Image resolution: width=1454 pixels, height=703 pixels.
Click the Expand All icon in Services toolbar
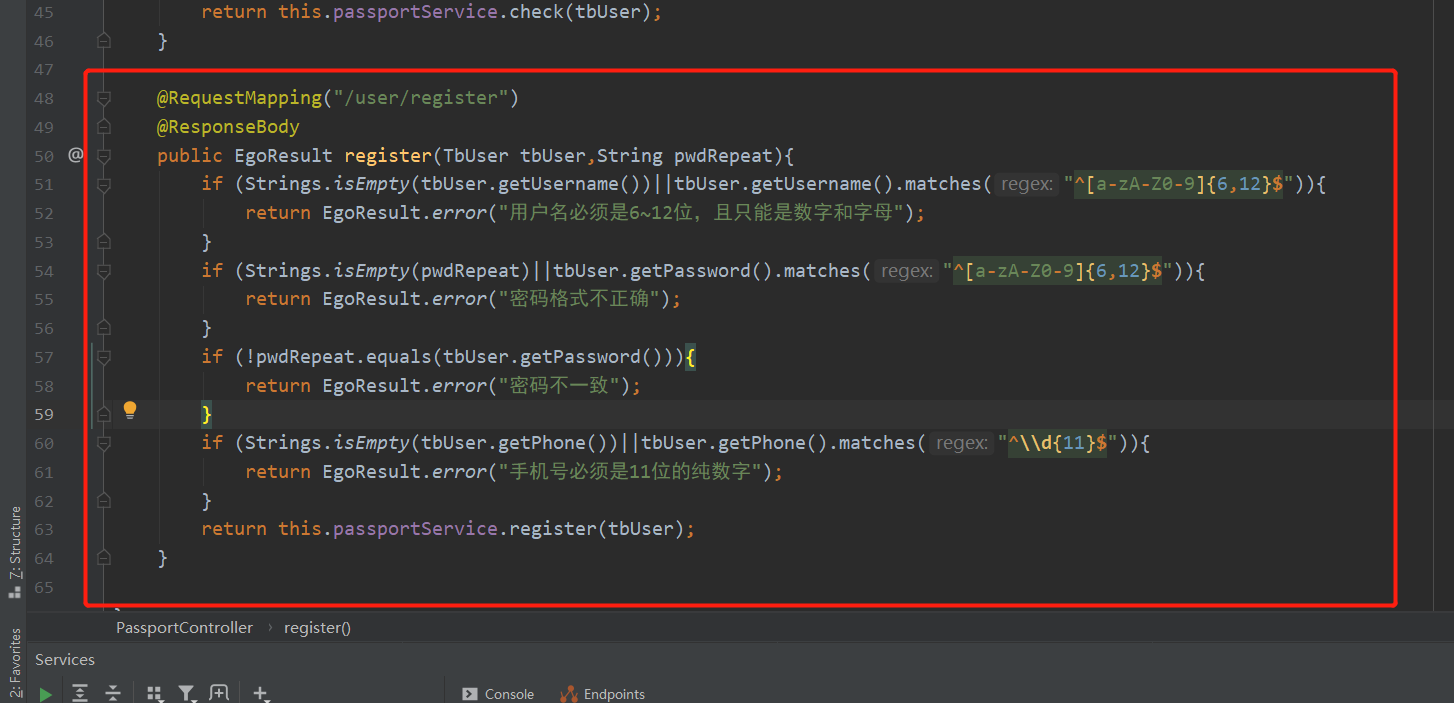pos(80,693)
